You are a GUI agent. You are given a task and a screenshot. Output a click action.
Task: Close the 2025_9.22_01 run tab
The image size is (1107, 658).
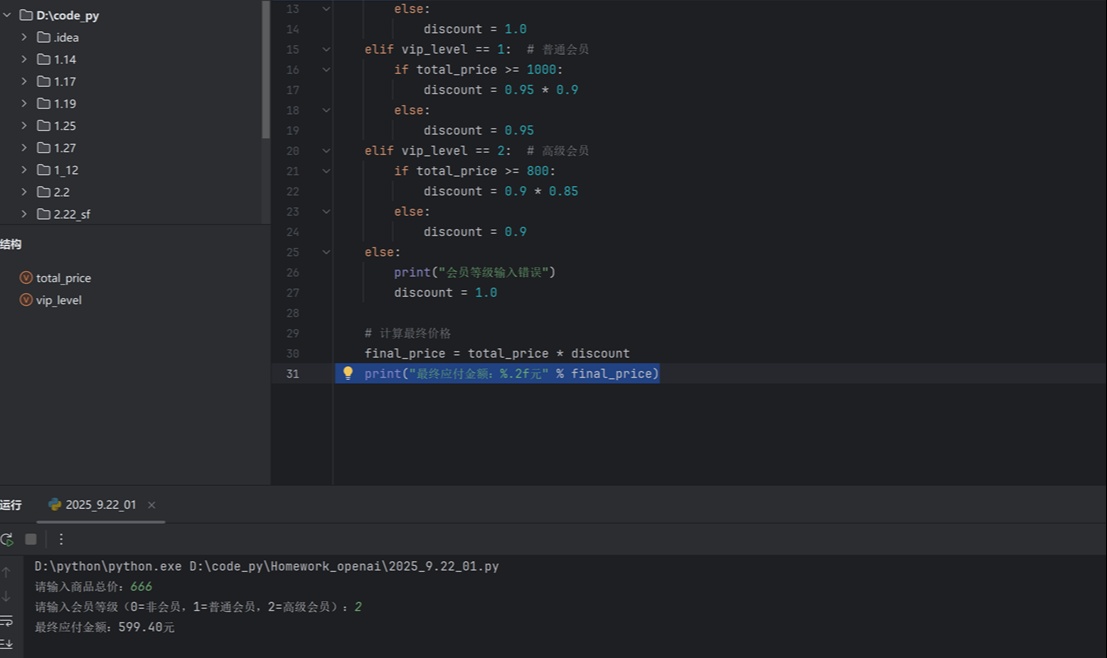coord(152,505)
